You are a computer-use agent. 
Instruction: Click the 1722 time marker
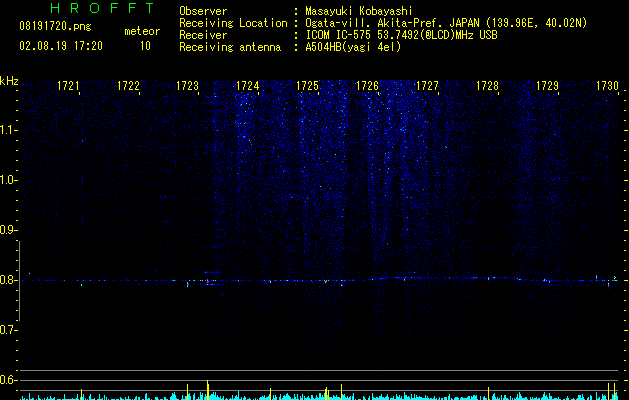(x=128, y=86)
